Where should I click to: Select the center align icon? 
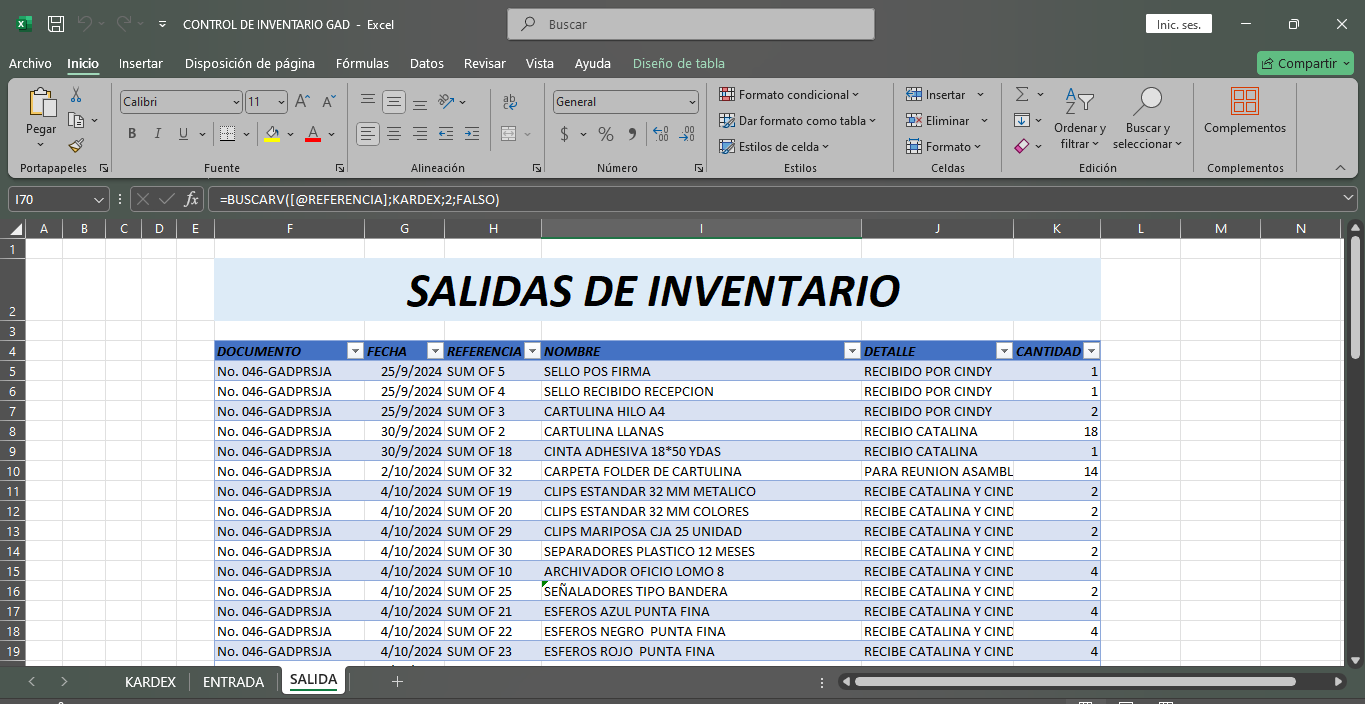click(394, 134)
